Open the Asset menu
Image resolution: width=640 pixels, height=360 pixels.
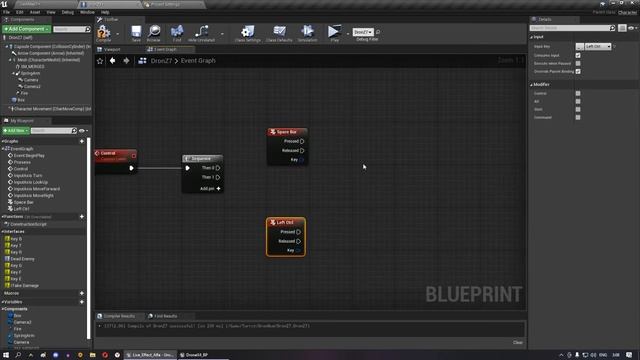[x=35, y=12]
